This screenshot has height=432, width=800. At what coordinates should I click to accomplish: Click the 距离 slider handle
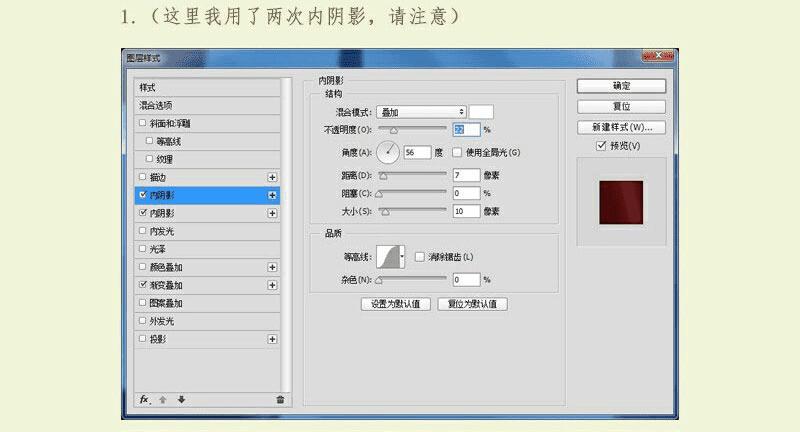click(x=383, y=176)
